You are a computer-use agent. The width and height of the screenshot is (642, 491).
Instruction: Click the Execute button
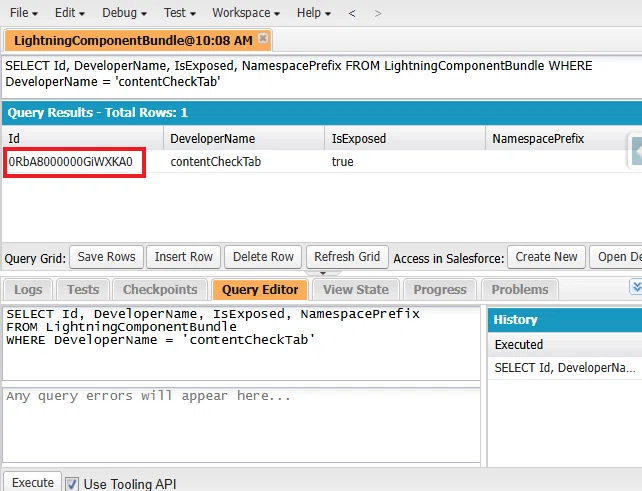pyautogui.click(x=33, y=482)
